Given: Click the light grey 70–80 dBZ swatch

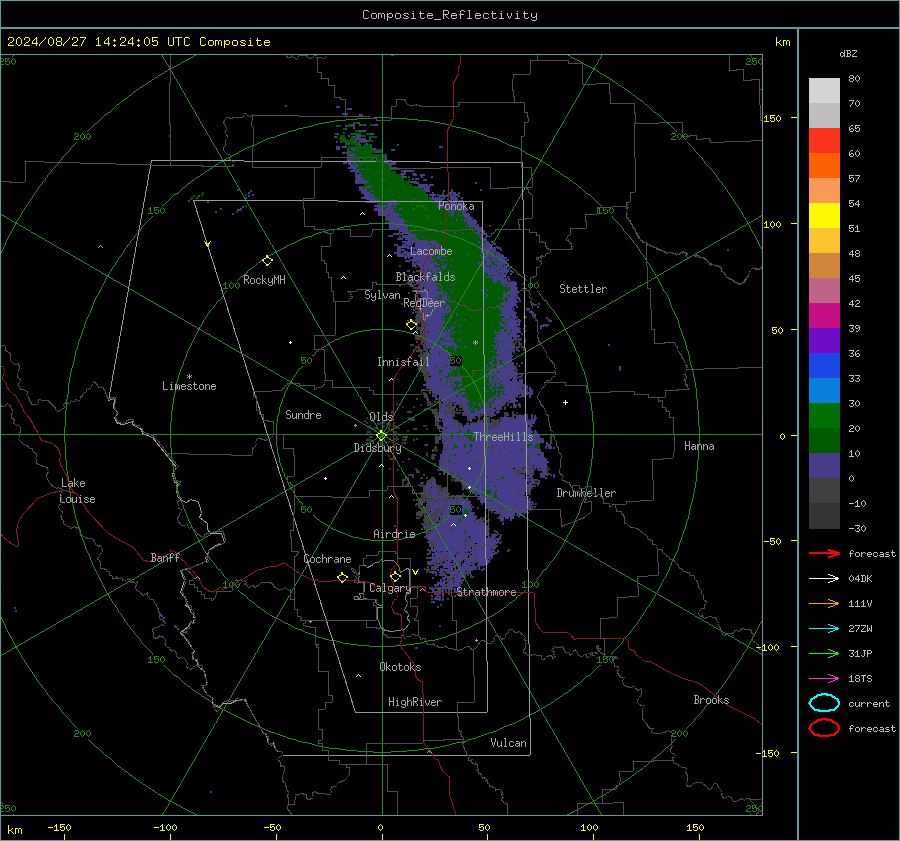Looking at the screenshot, I should [x=824, y=91].
